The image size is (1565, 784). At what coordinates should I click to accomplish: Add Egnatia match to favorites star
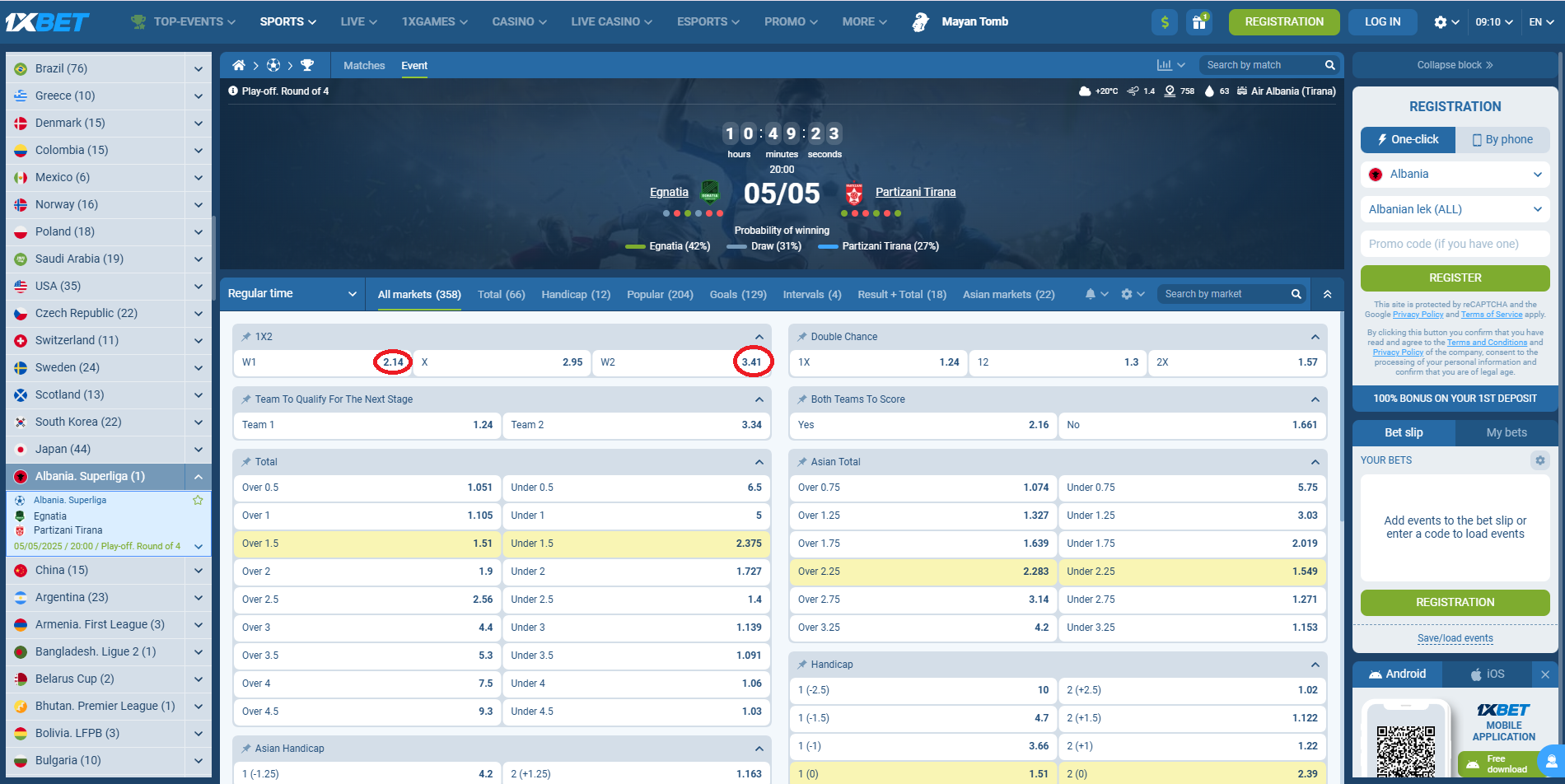pyautogui.click(x=198, y=500)
